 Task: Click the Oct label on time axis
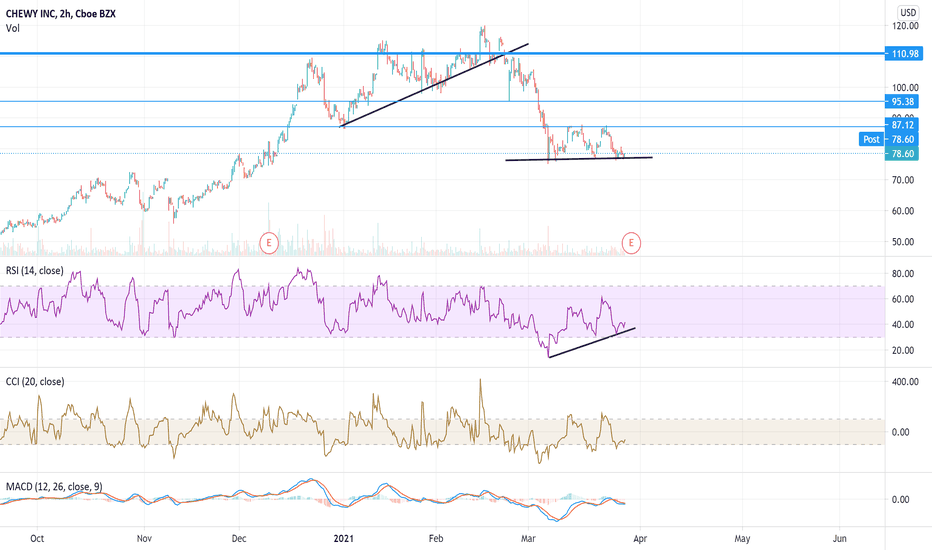37,539
